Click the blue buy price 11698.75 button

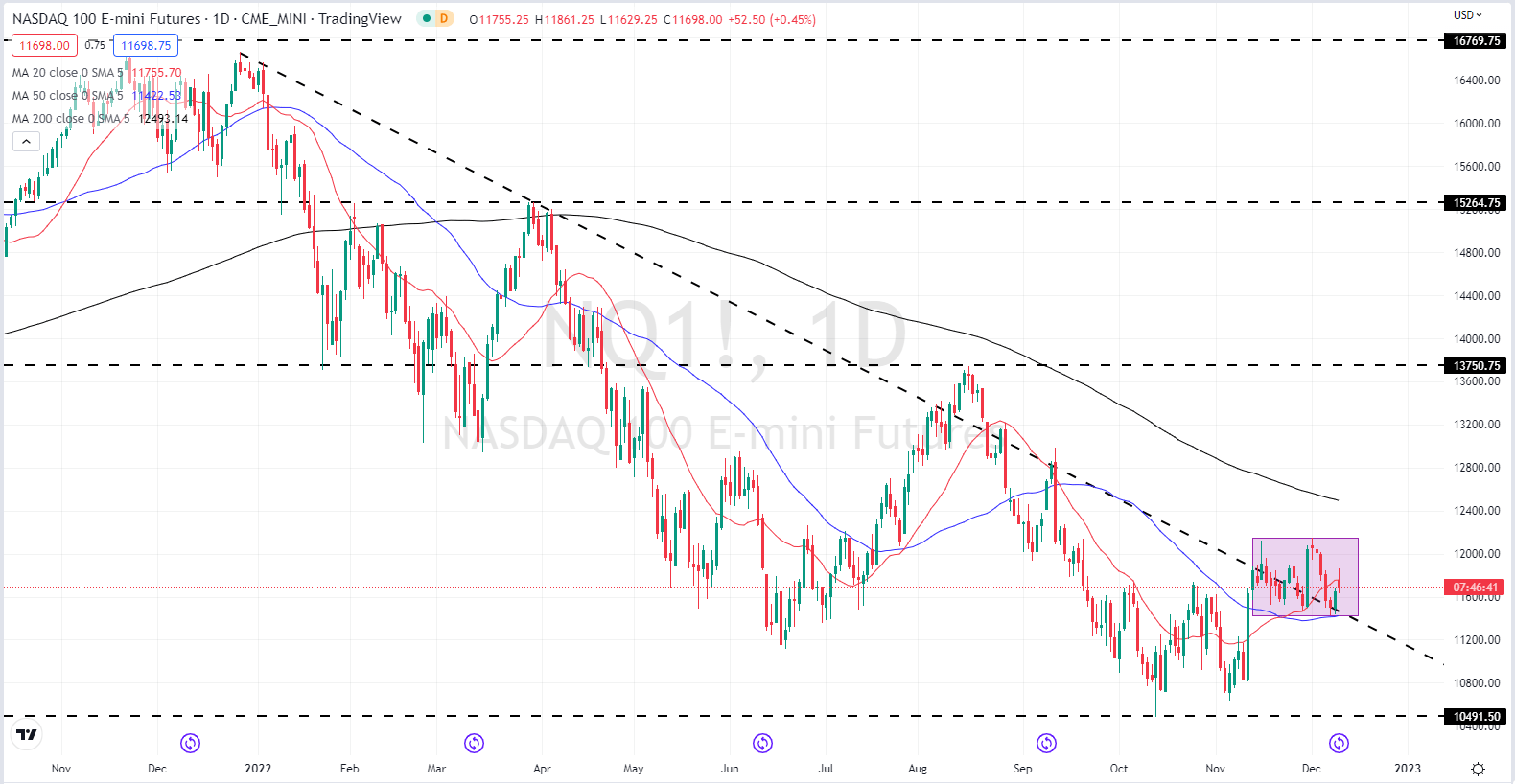point(146,45)
